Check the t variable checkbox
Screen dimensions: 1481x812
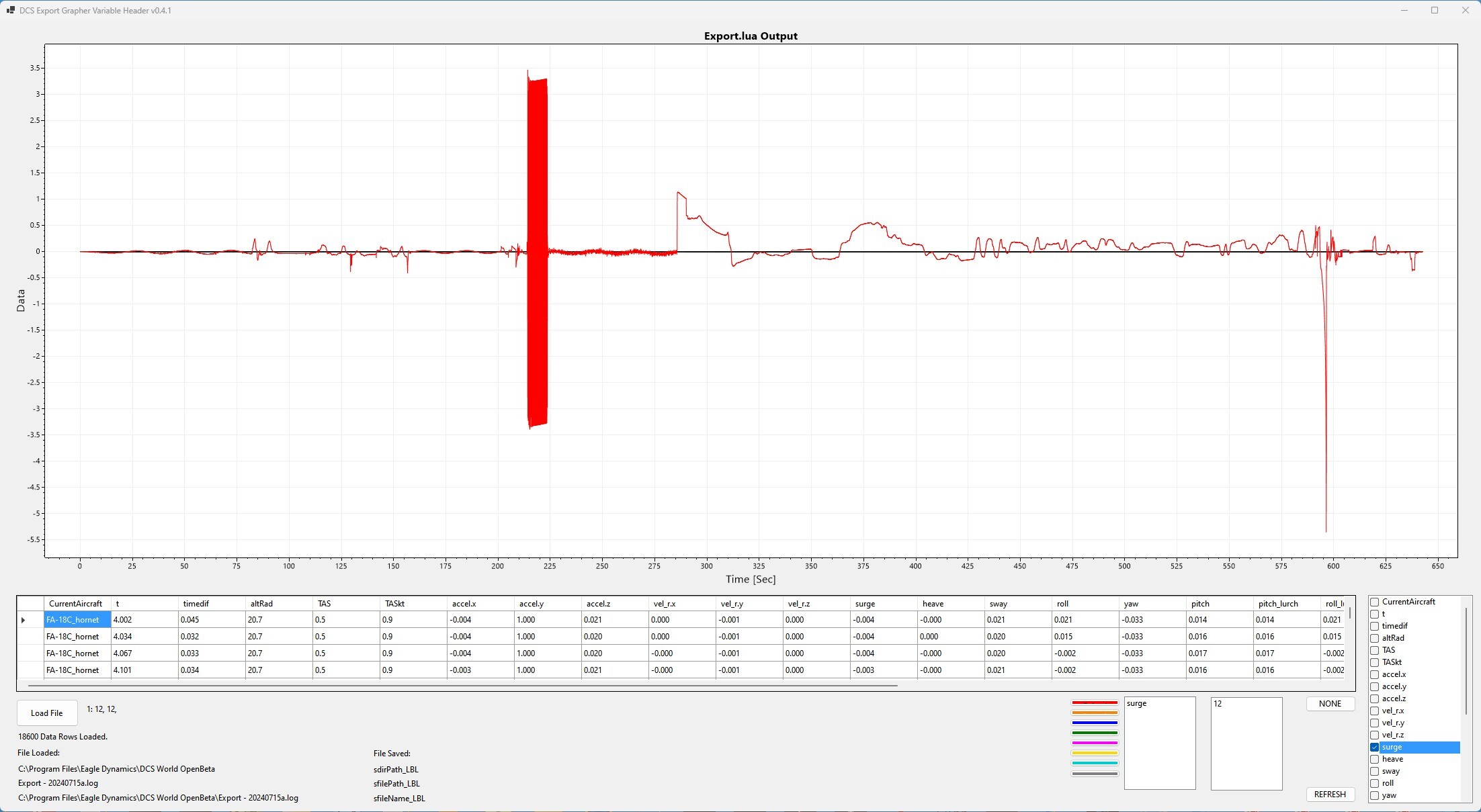click(1375, 614)
